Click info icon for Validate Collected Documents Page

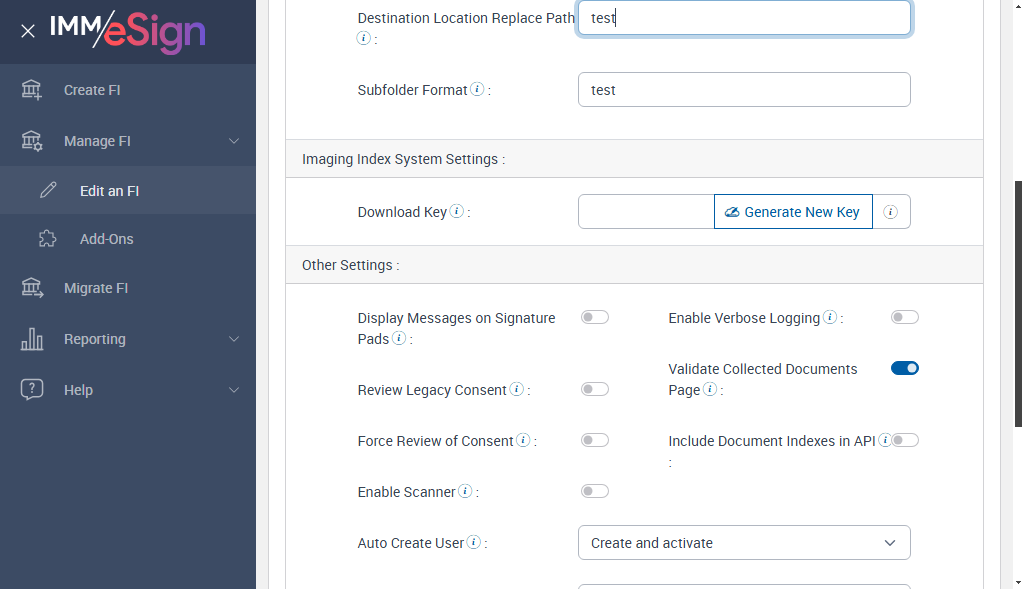(x=710, y=389)
